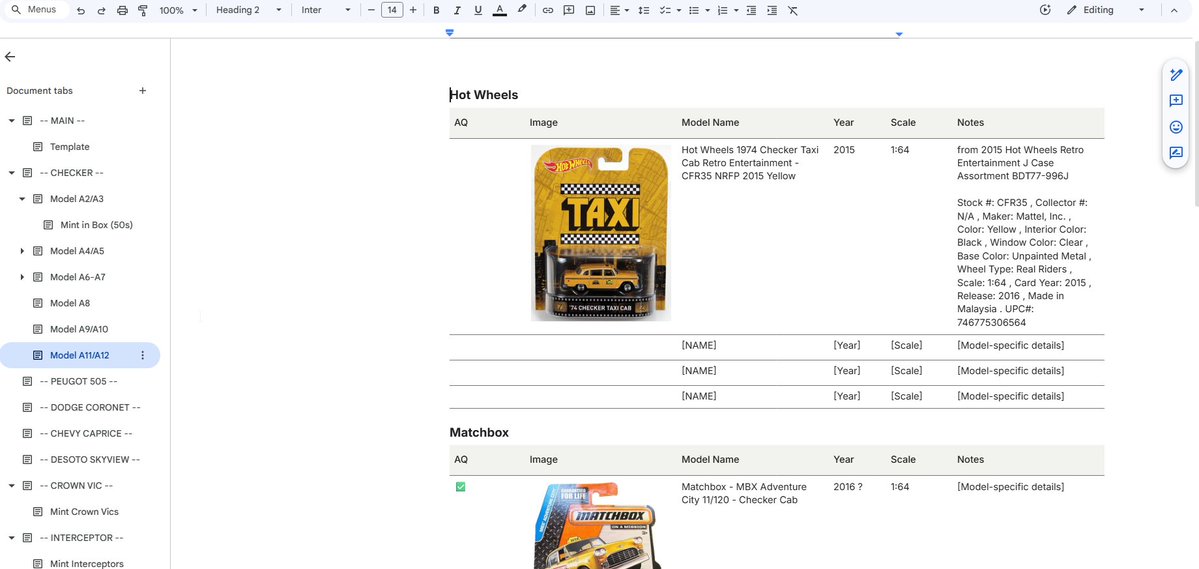Open the bulleted list options arrow

pyautogui.click(x=707, y=11)
